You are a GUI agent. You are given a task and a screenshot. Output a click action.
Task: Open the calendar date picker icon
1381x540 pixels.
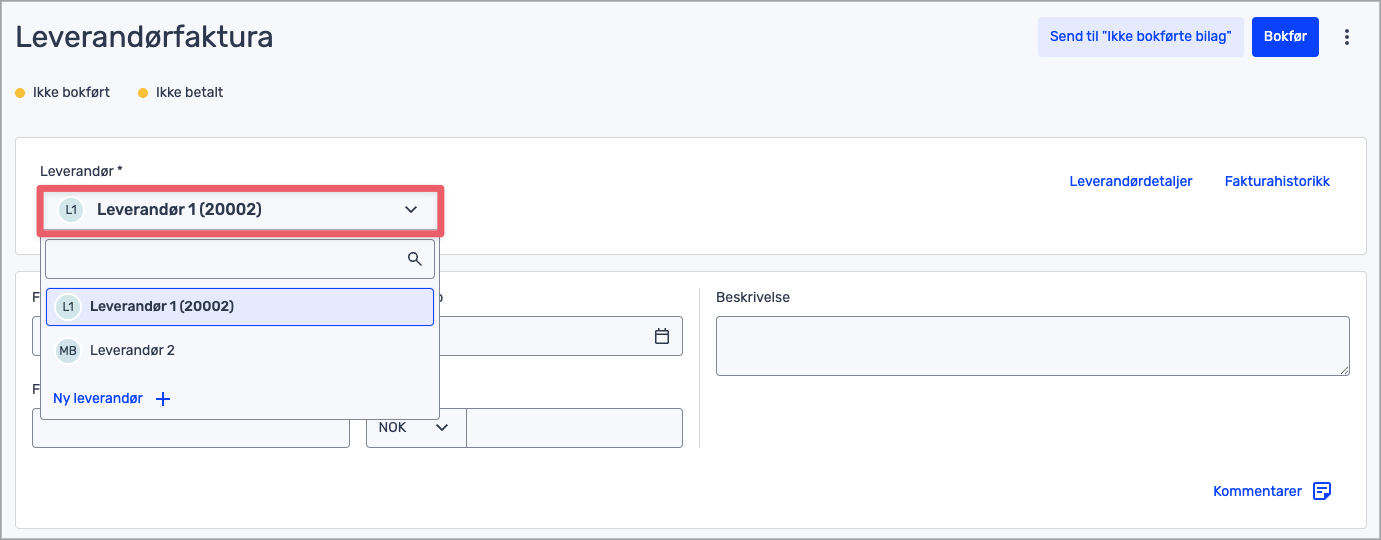[x=661, y=336]
